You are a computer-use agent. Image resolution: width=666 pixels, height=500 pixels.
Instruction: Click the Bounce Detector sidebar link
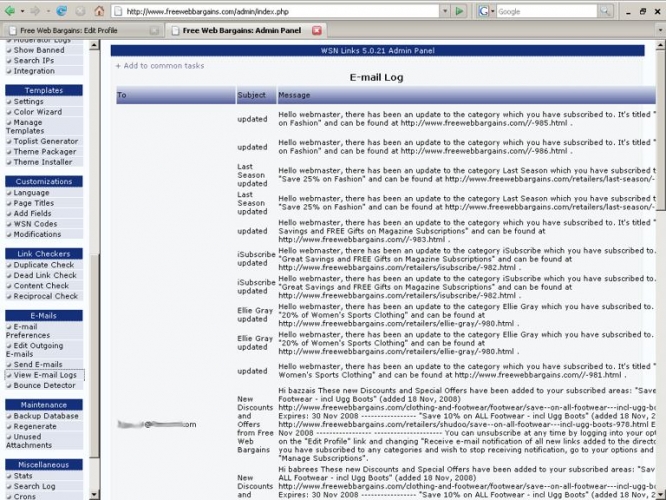click(44, 385)
